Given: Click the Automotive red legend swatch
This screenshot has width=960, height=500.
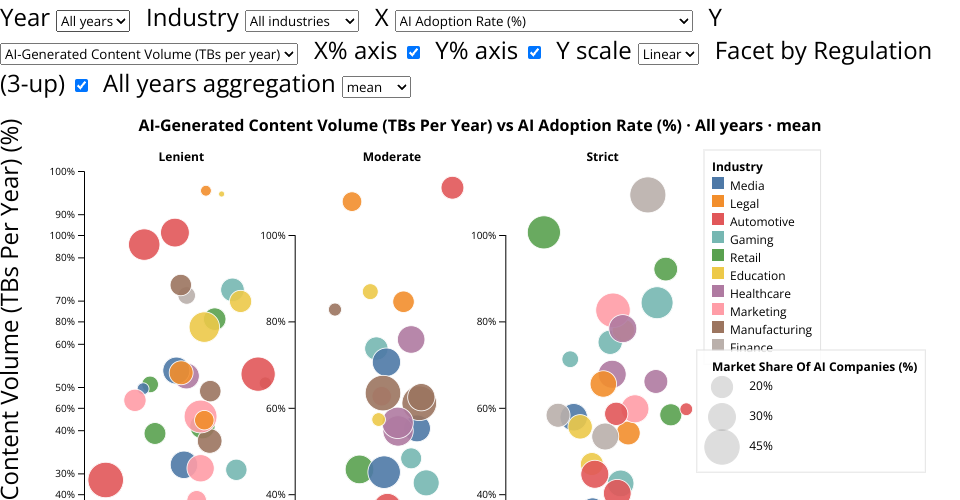Looking at the screenshot, I should pyautogui.click(x=718, y=221).
